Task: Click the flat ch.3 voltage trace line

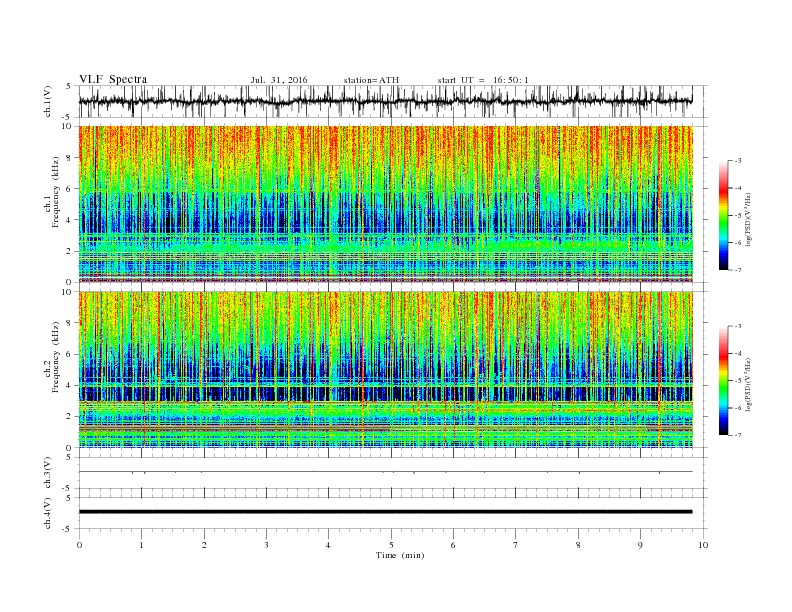Action: (x=386, y=472)
